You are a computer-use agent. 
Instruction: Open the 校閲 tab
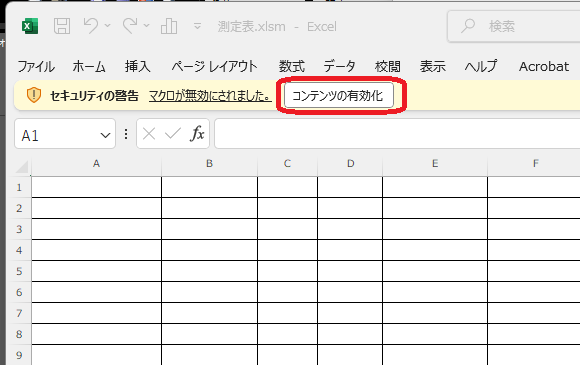[x=388, y=67]
